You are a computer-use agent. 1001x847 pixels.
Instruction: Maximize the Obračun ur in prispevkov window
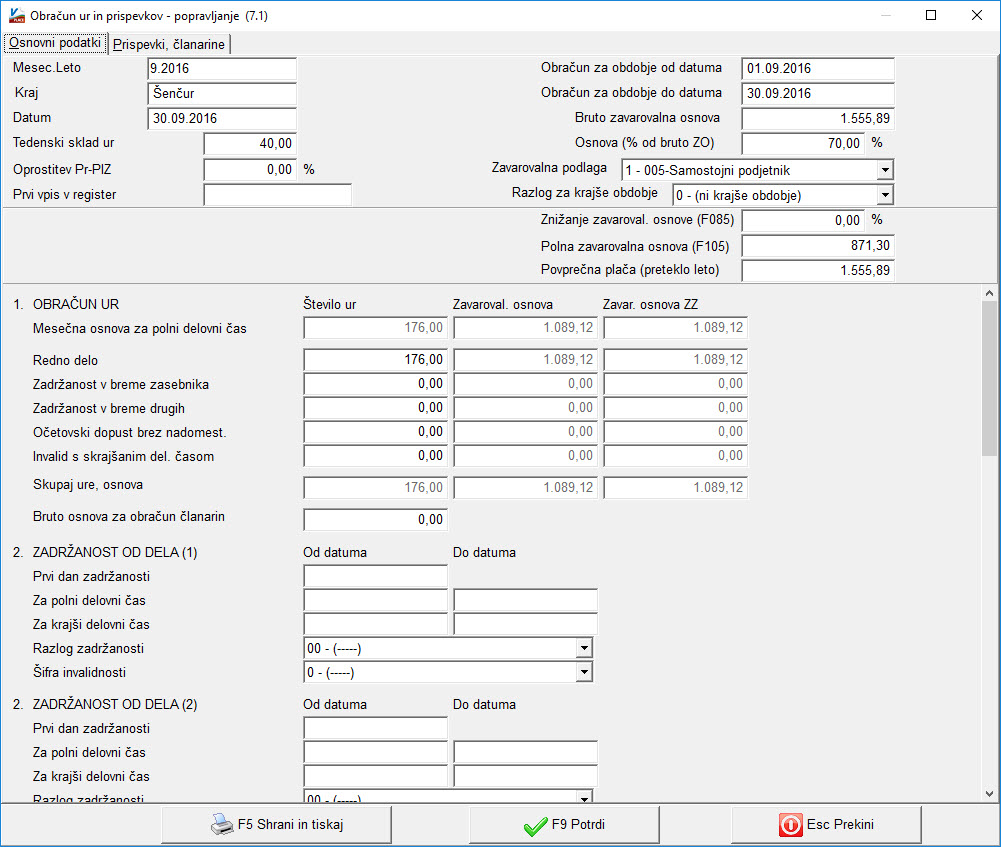point(931,15)
